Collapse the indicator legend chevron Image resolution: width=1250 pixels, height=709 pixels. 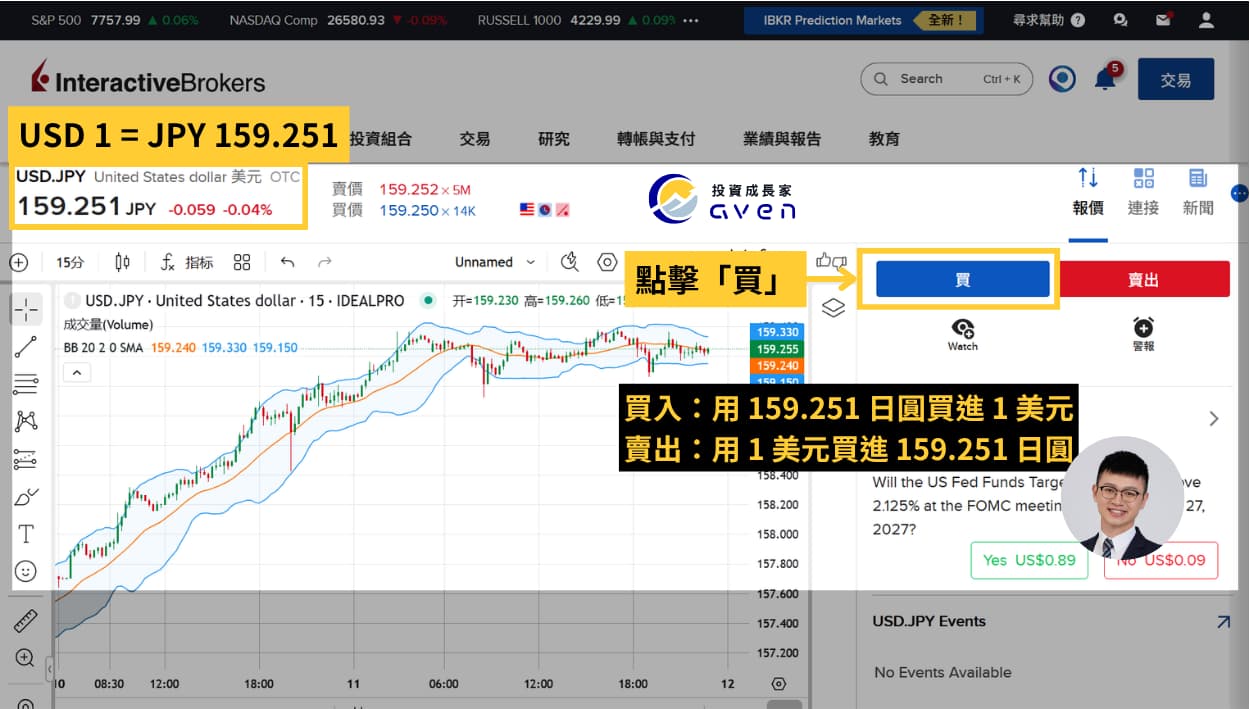(76, 373)
